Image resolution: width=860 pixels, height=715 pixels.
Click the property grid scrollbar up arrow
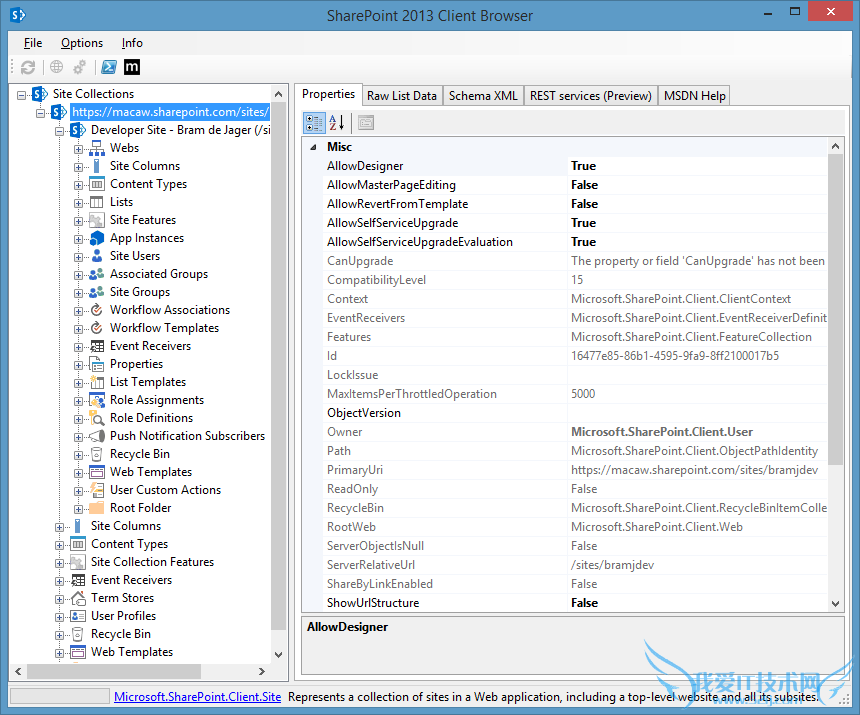tap(835, 146)
